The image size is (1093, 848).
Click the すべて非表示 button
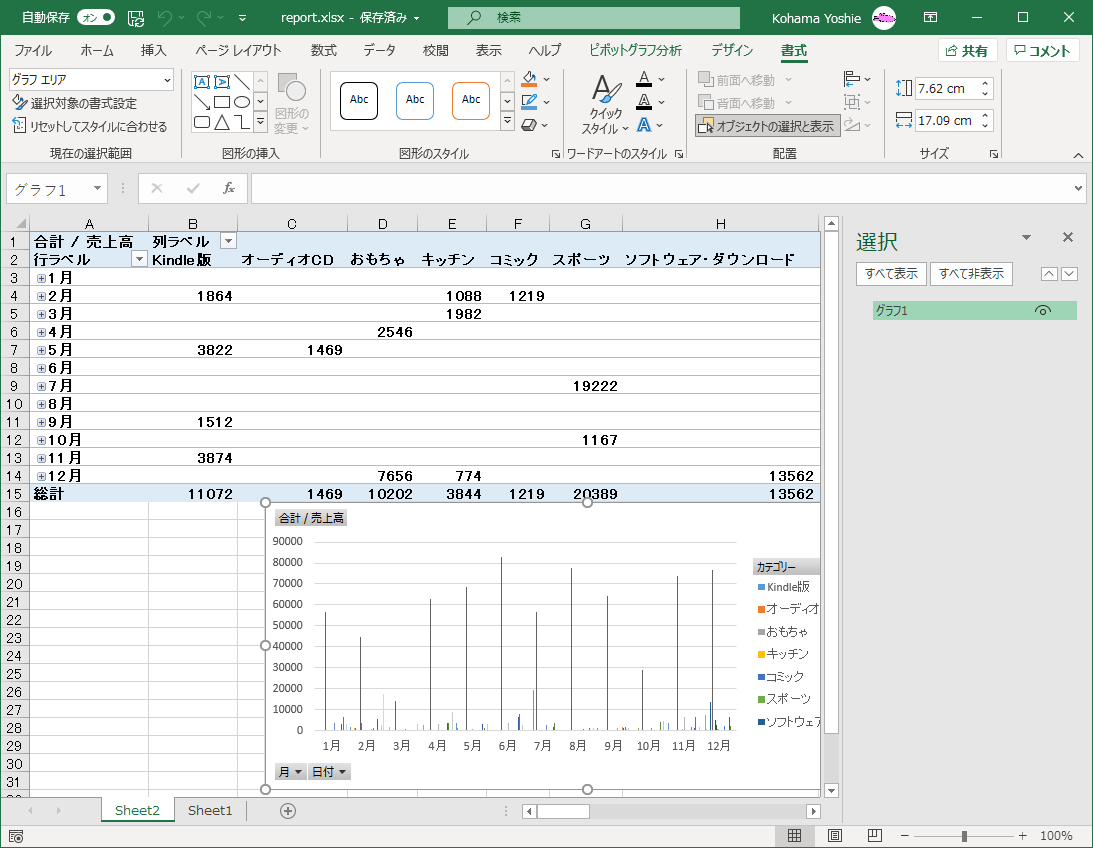point(971,274)
